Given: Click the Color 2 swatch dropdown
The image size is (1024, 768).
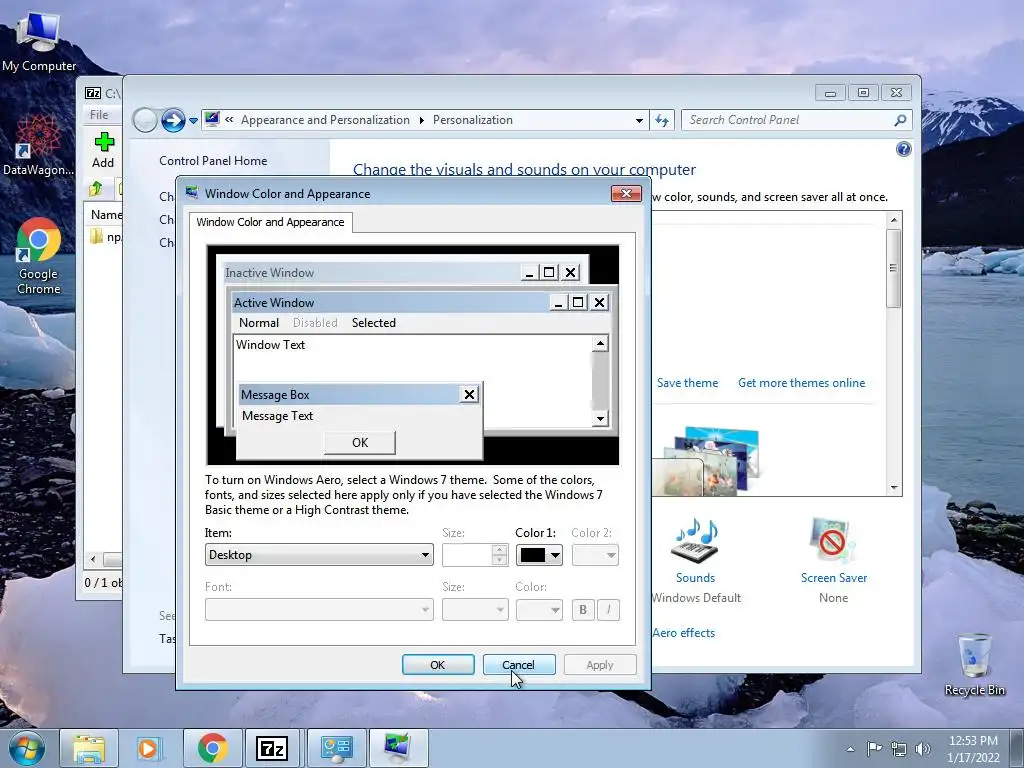Looking at the screenshot, I should tap(595, 555).
